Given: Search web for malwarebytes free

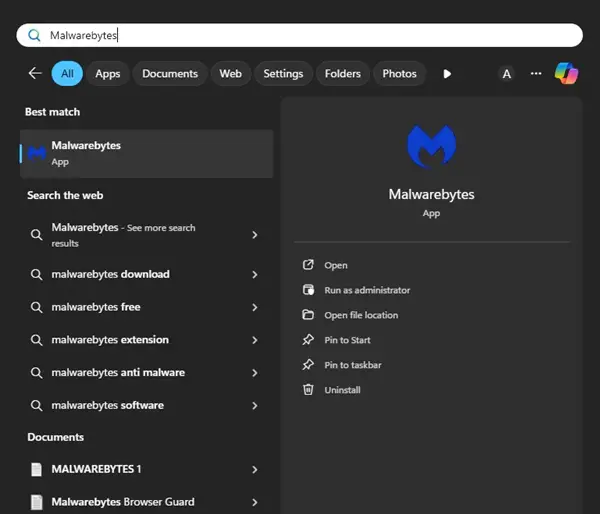Looking at the screenshot, I should [x=147, y=307].
